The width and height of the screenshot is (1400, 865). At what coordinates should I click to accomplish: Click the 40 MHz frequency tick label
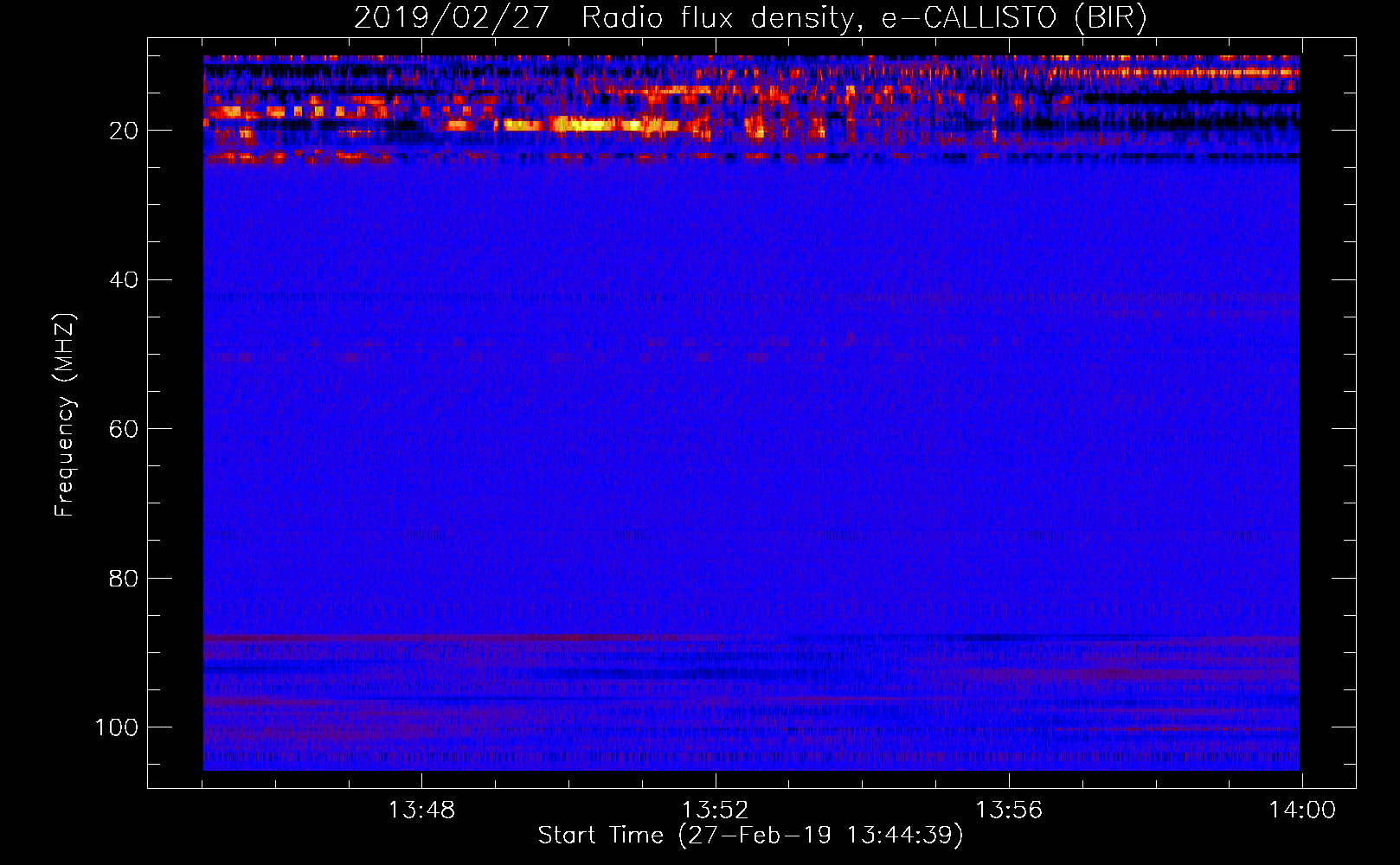click(x=124, y=280)
